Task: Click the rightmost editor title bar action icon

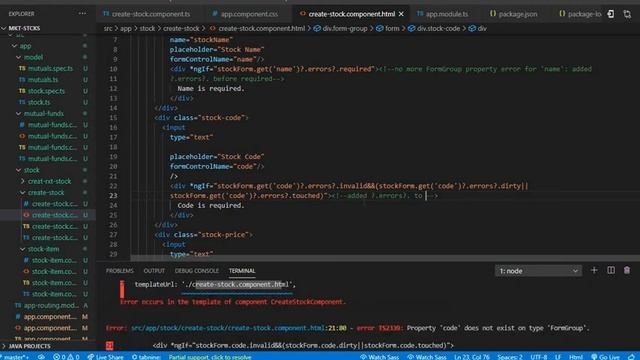Action: point(627,14)
